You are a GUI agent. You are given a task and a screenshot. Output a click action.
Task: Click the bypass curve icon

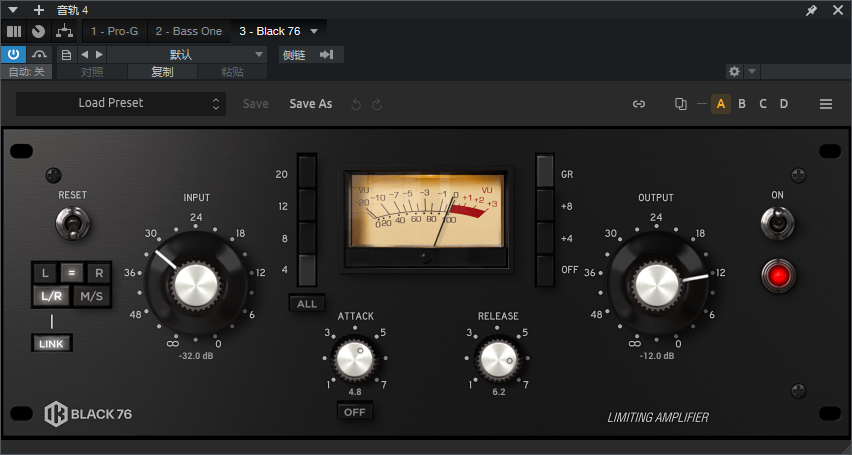39,54
